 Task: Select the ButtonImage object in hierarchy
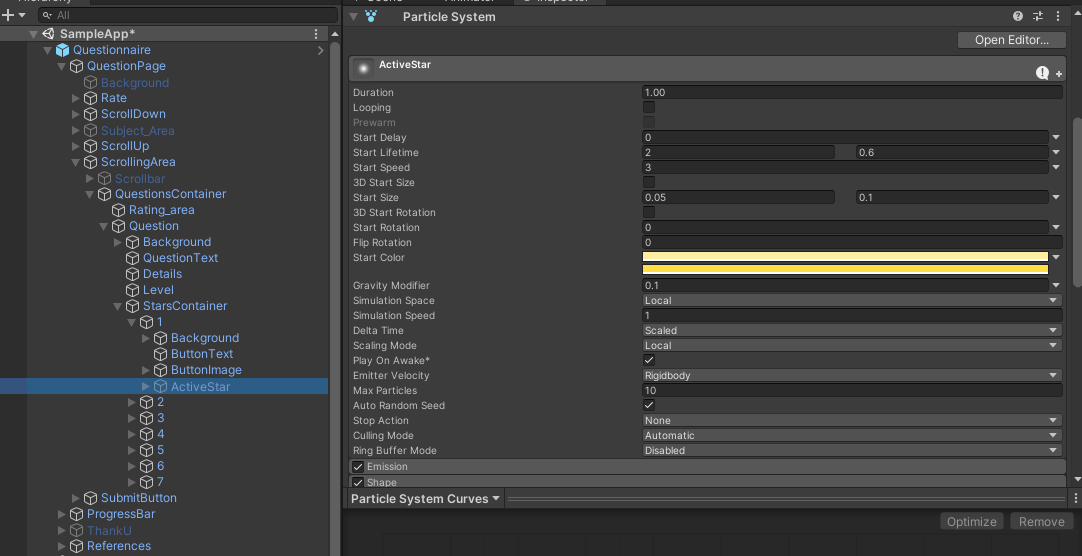pyautogui.click(x=206, y=370)
